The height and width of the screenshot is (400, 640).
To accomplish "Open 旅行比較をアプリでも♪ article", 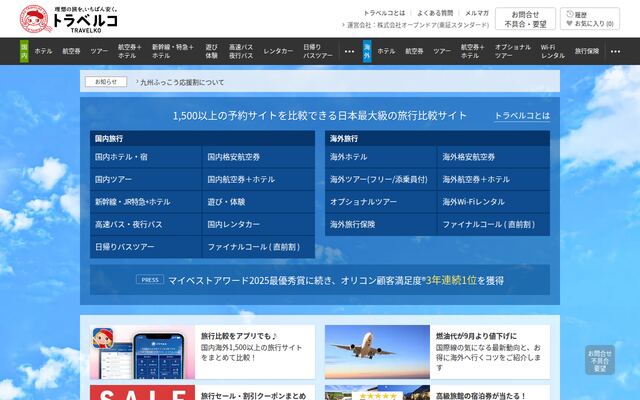I will click(239, 336).
